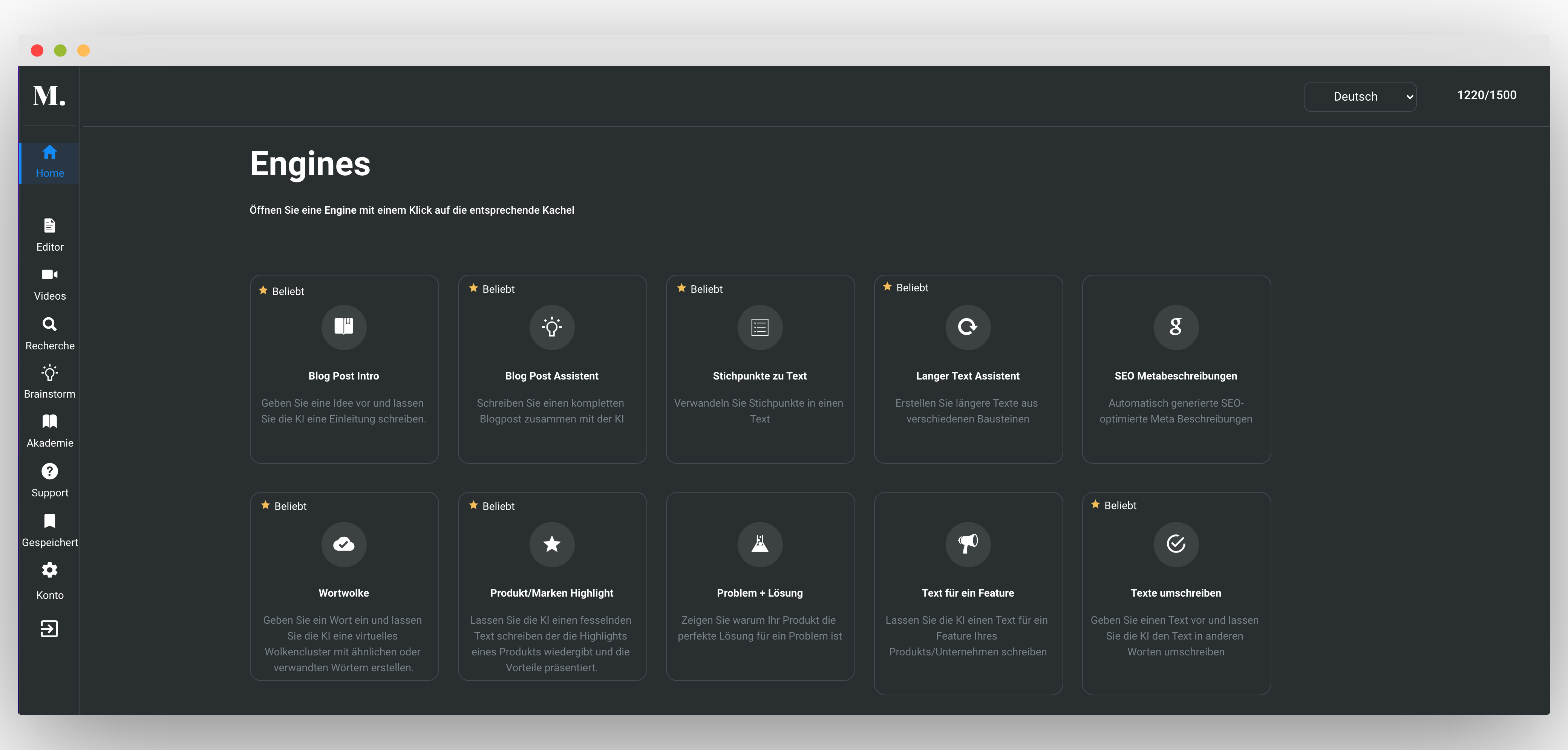This screenshot has height=750, width=1568.
Task: Click the Problem + Lösung flask icon
Action: (759, 543)
